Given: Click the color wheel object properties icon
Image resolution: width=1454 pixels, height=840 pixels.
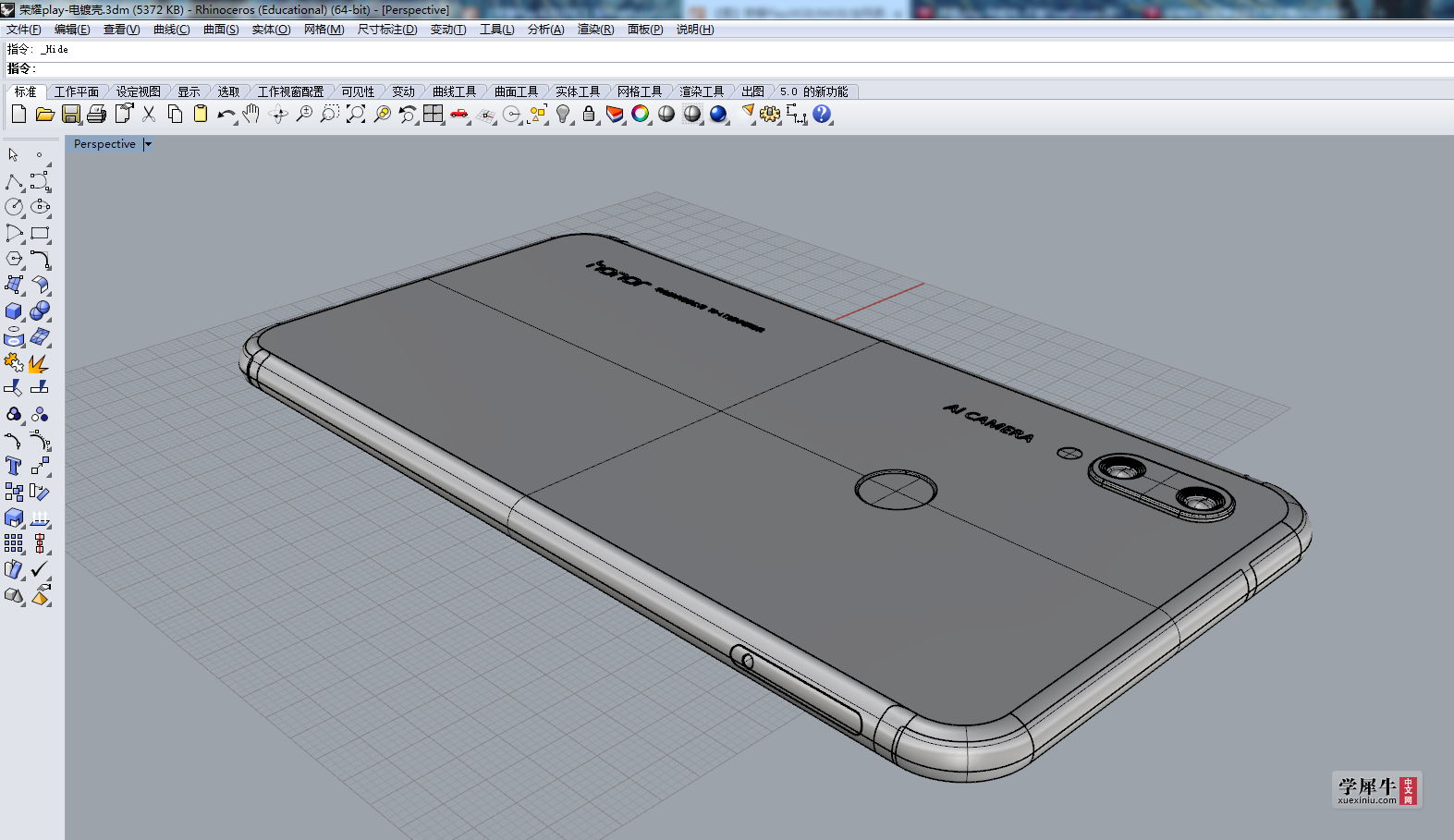Looking at the screenshot, I should tap(641, 114).
